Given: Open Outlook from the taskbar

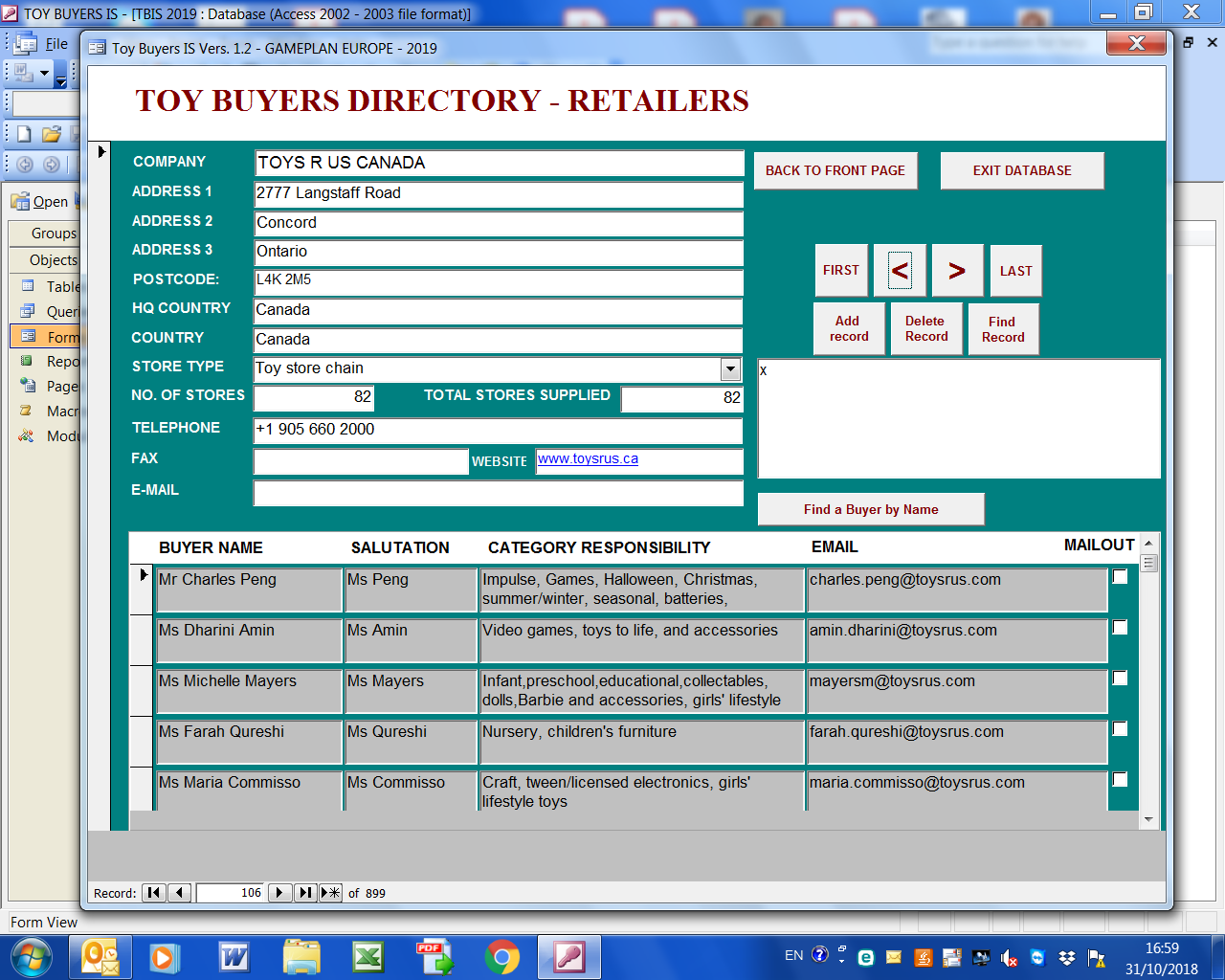Looking at the screenshot, I should [100, 956].
